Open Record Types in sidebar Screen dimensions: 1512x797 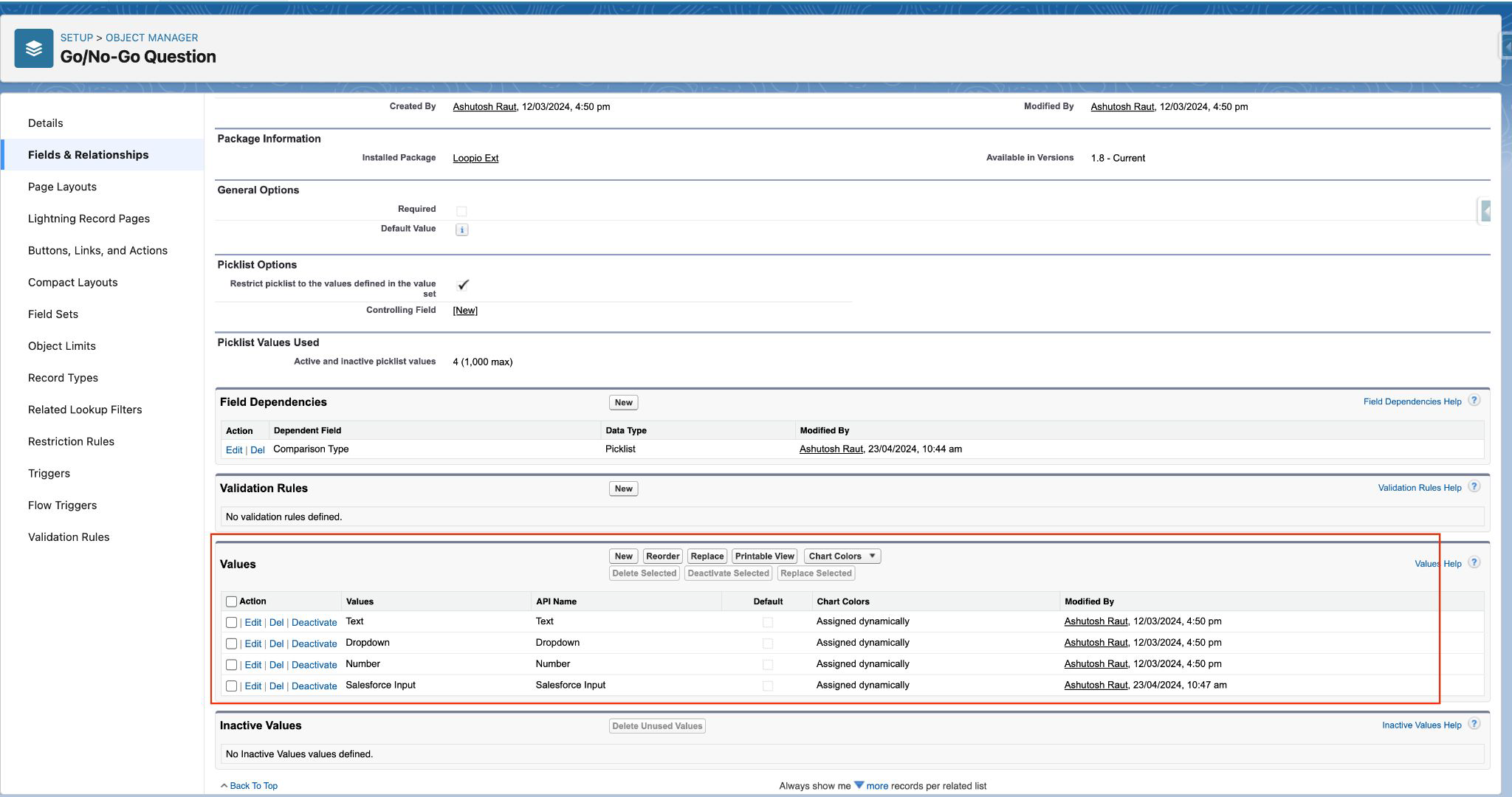pyautogui.click(x=63, y=377)
